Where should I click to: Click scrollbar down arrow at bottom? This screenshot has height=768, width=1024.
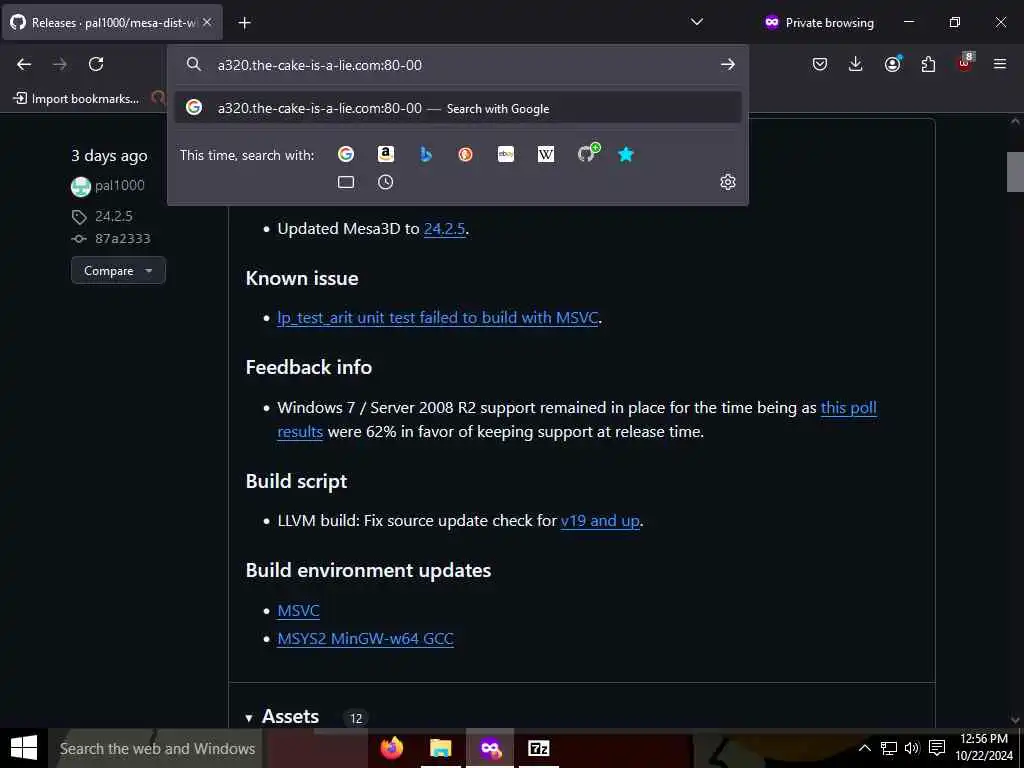(1015, 720)
